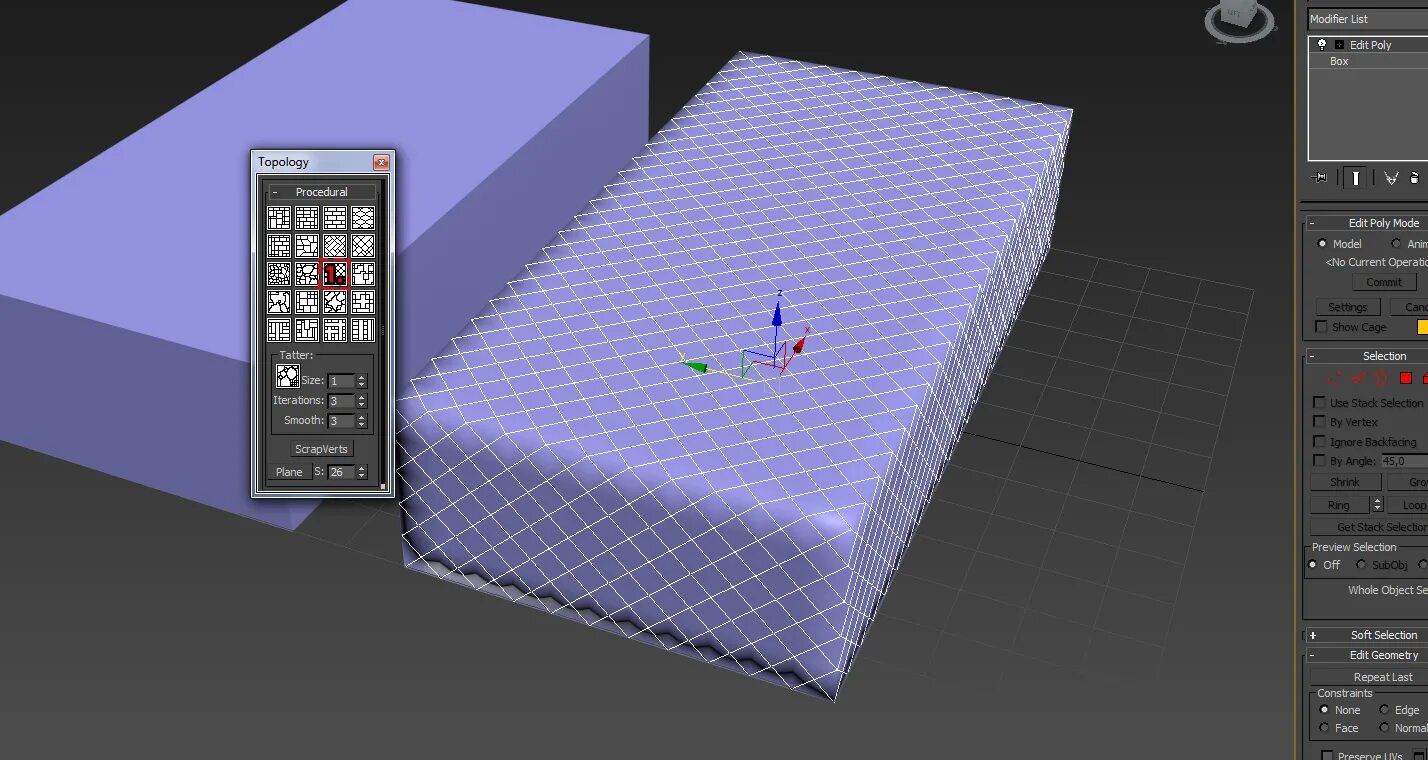Select the Edit Poly modifier icon in stack
Image resolution: width=1428 pixels, height=760 pixels.
click(1323, 44)
